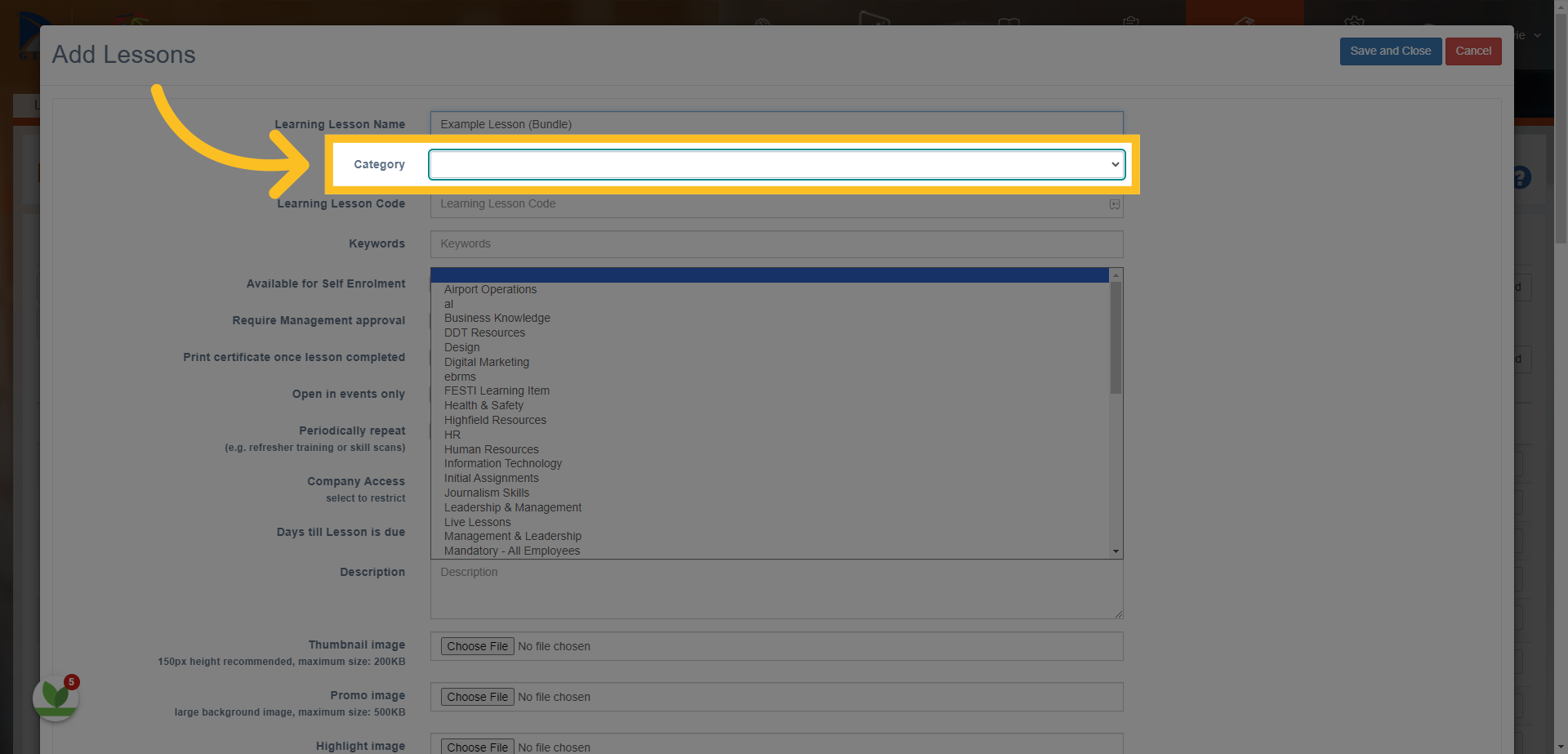The height and width of the screenshot is (754, 1568).
Task: Click the Save and Close button
Action: pos(1390,51)
